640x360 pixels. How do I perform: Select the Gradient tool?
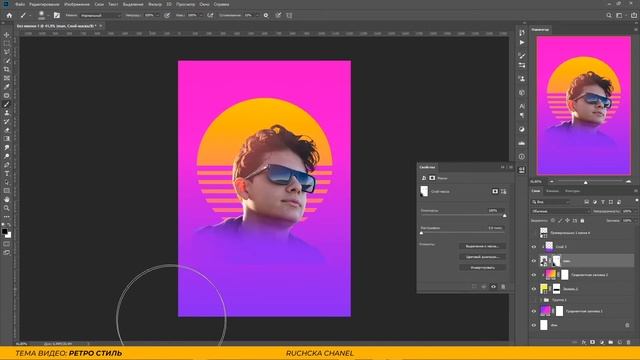(7, 139)
